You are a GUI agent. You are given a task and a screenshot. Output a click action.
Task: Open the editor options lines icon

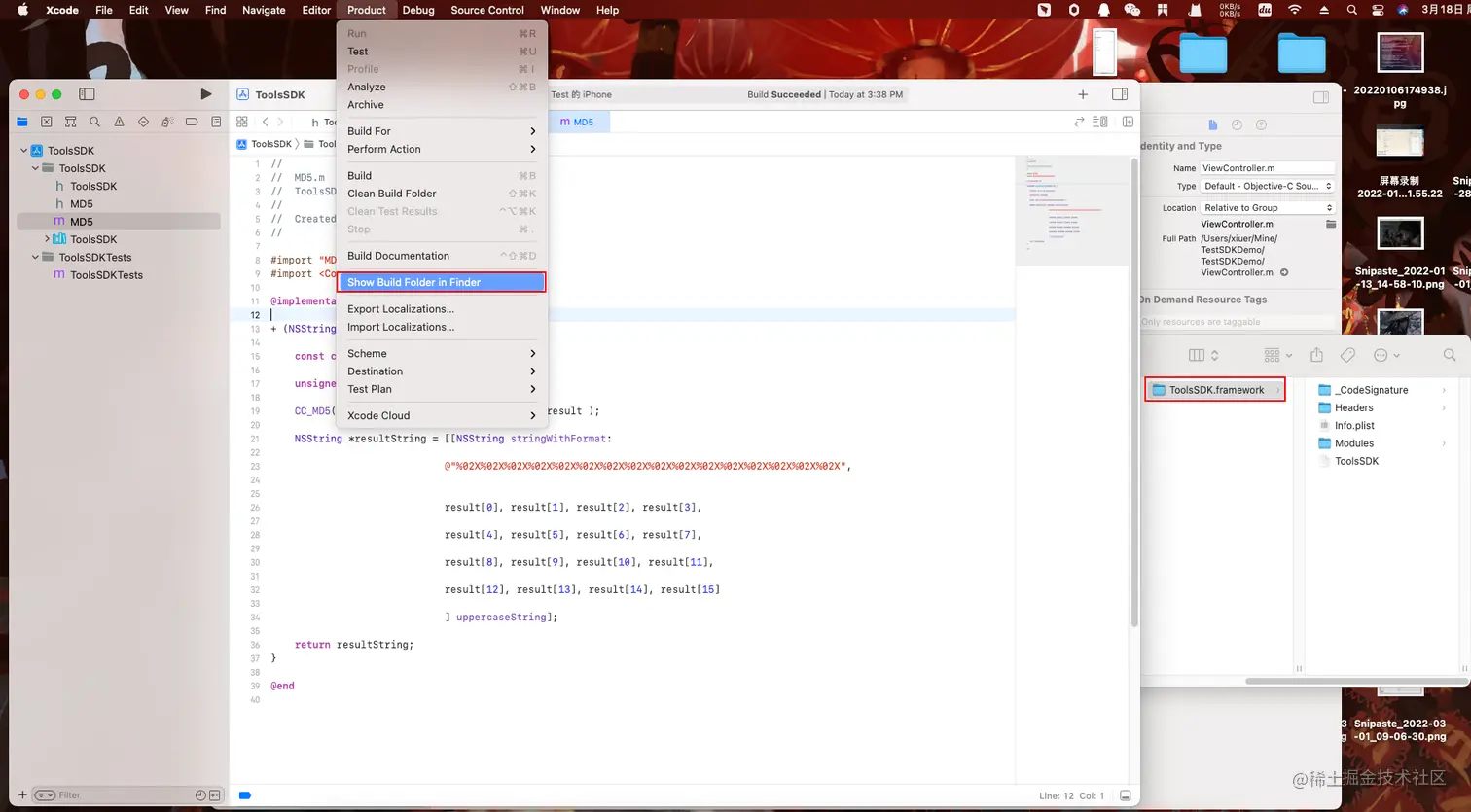(x=1100, y=122)
